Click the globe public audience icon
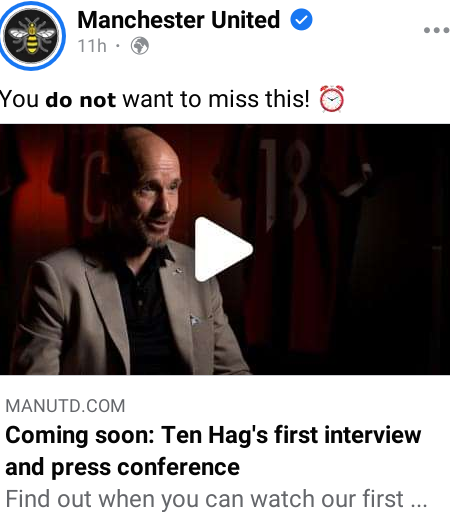 140,46
